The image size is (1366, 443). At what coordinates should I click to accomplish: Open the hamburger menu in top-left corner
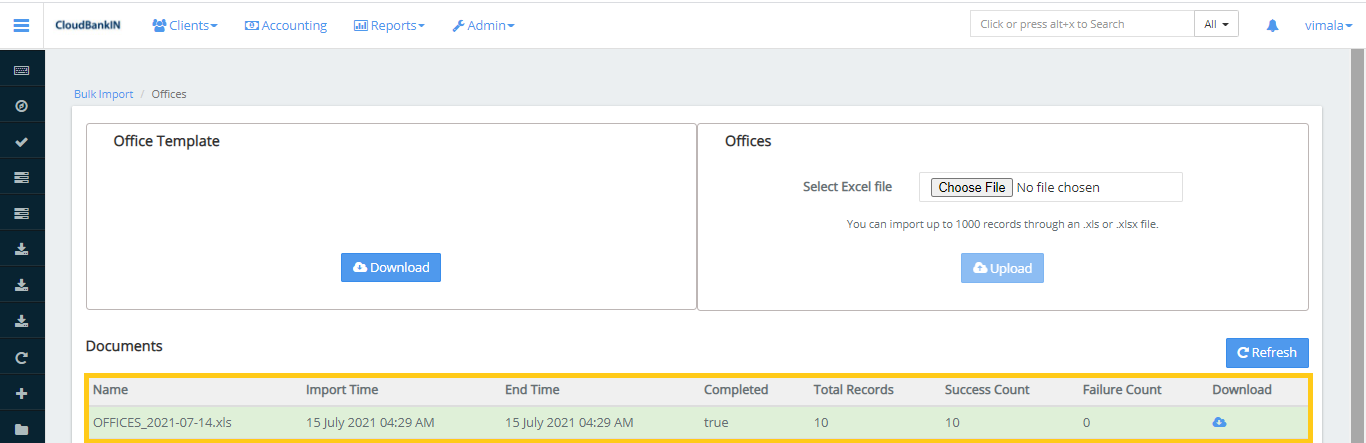pos(21,25)
